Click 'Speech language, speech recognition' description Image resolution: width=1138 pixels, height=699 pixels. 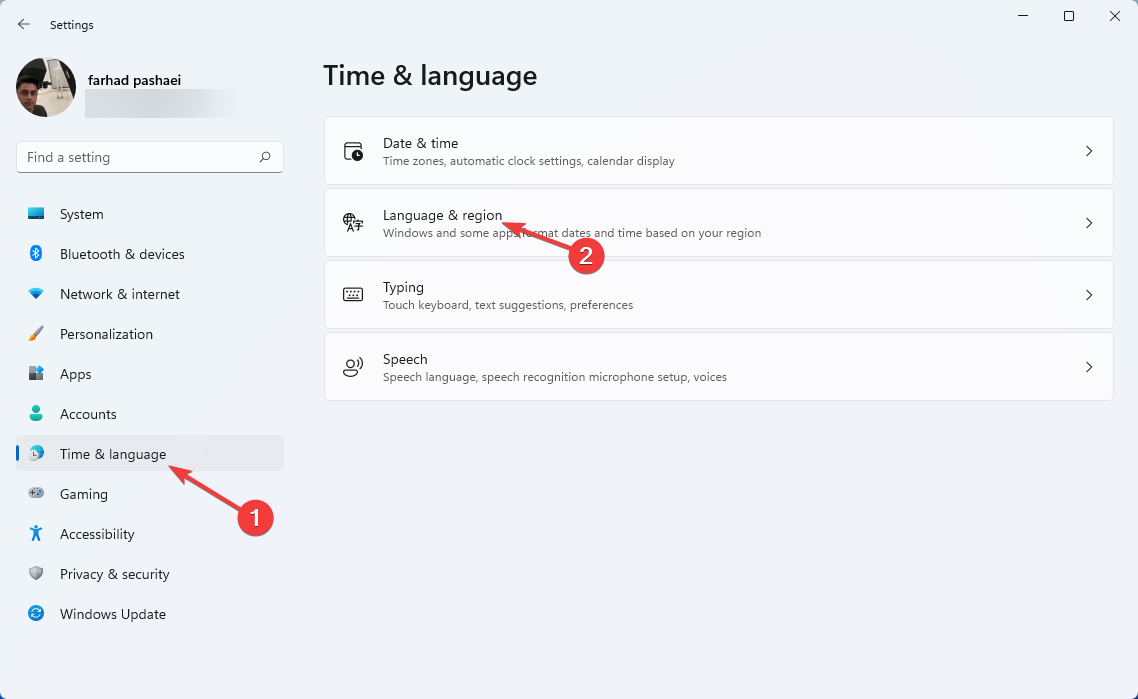coord(554,377)
